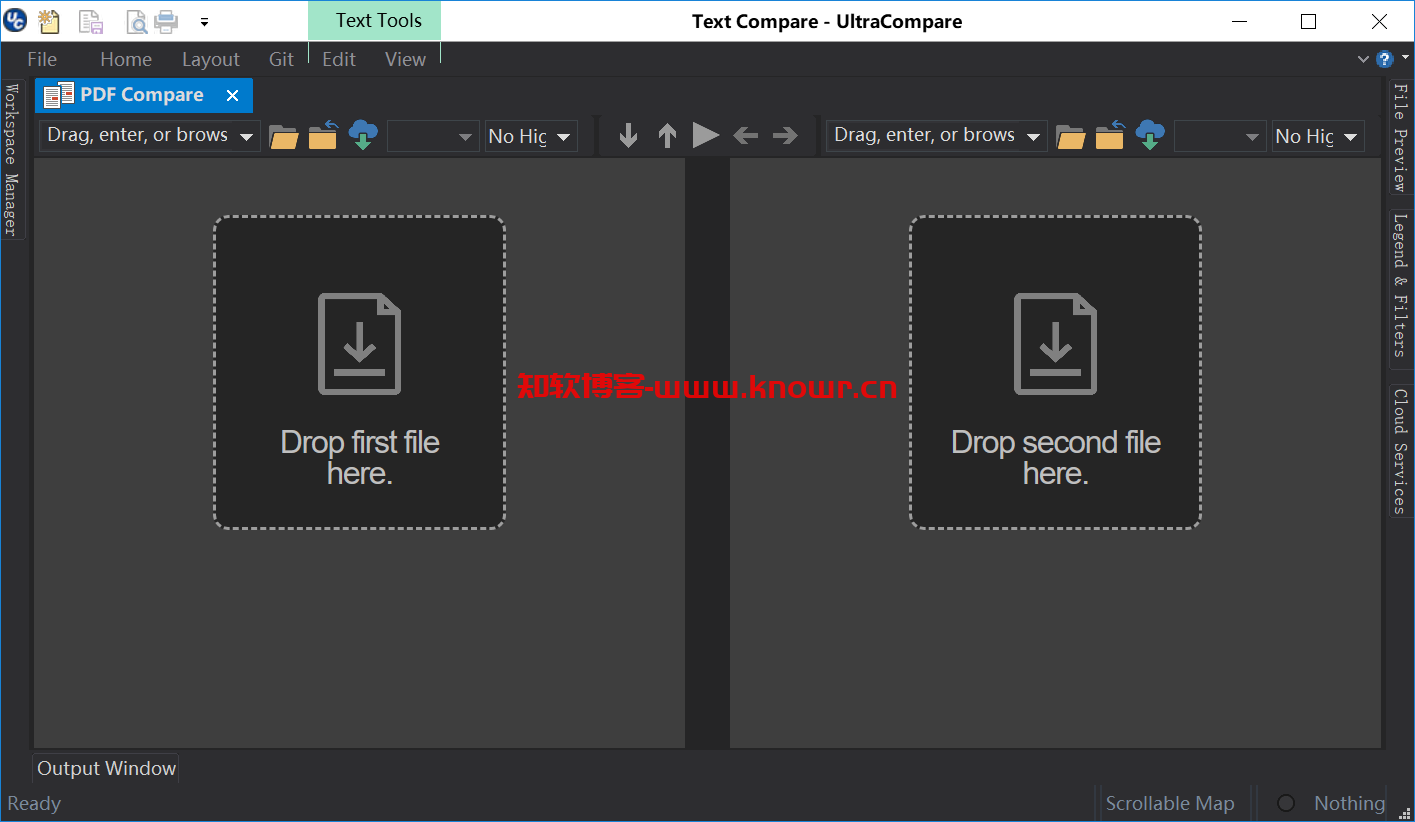This screenshot has height=822, width=1415.
Task: Start a new session from quick access
Action: [x=48, y=20]
